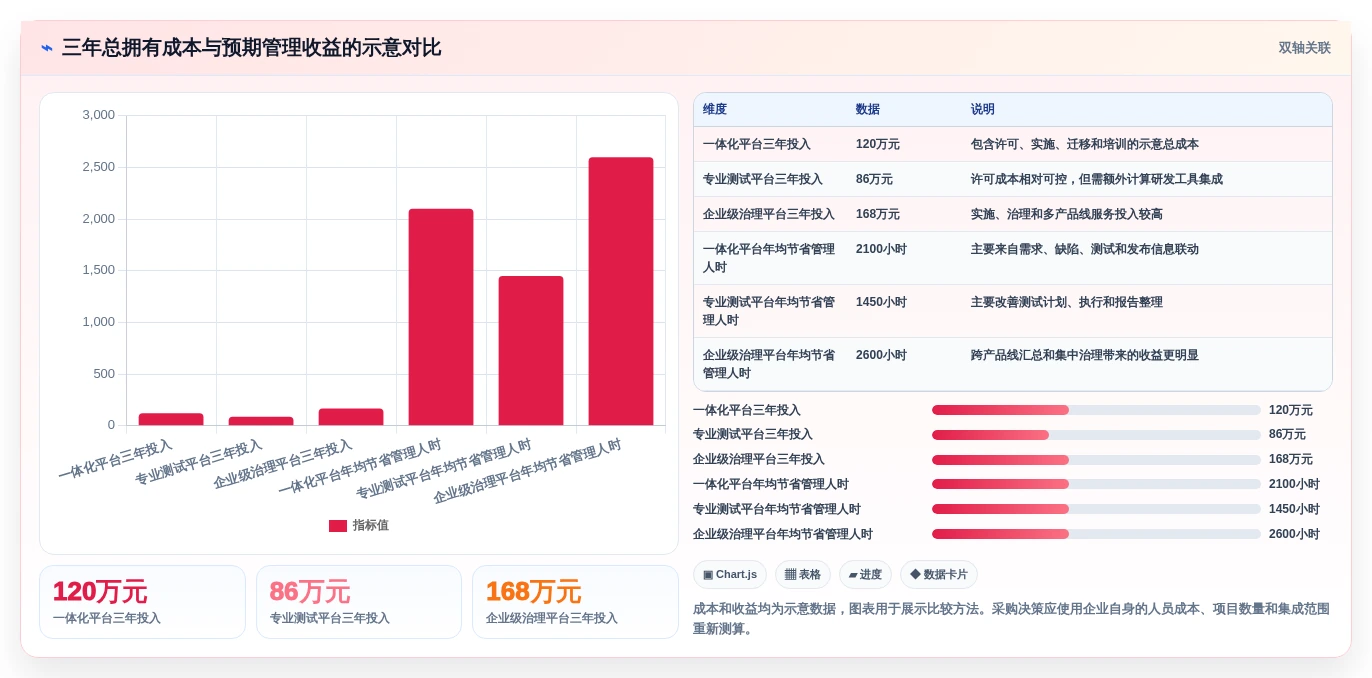1372x678 pixels.
Task: Toggle the 指标值 legend swatch in chart
Action: click(338, 526)
